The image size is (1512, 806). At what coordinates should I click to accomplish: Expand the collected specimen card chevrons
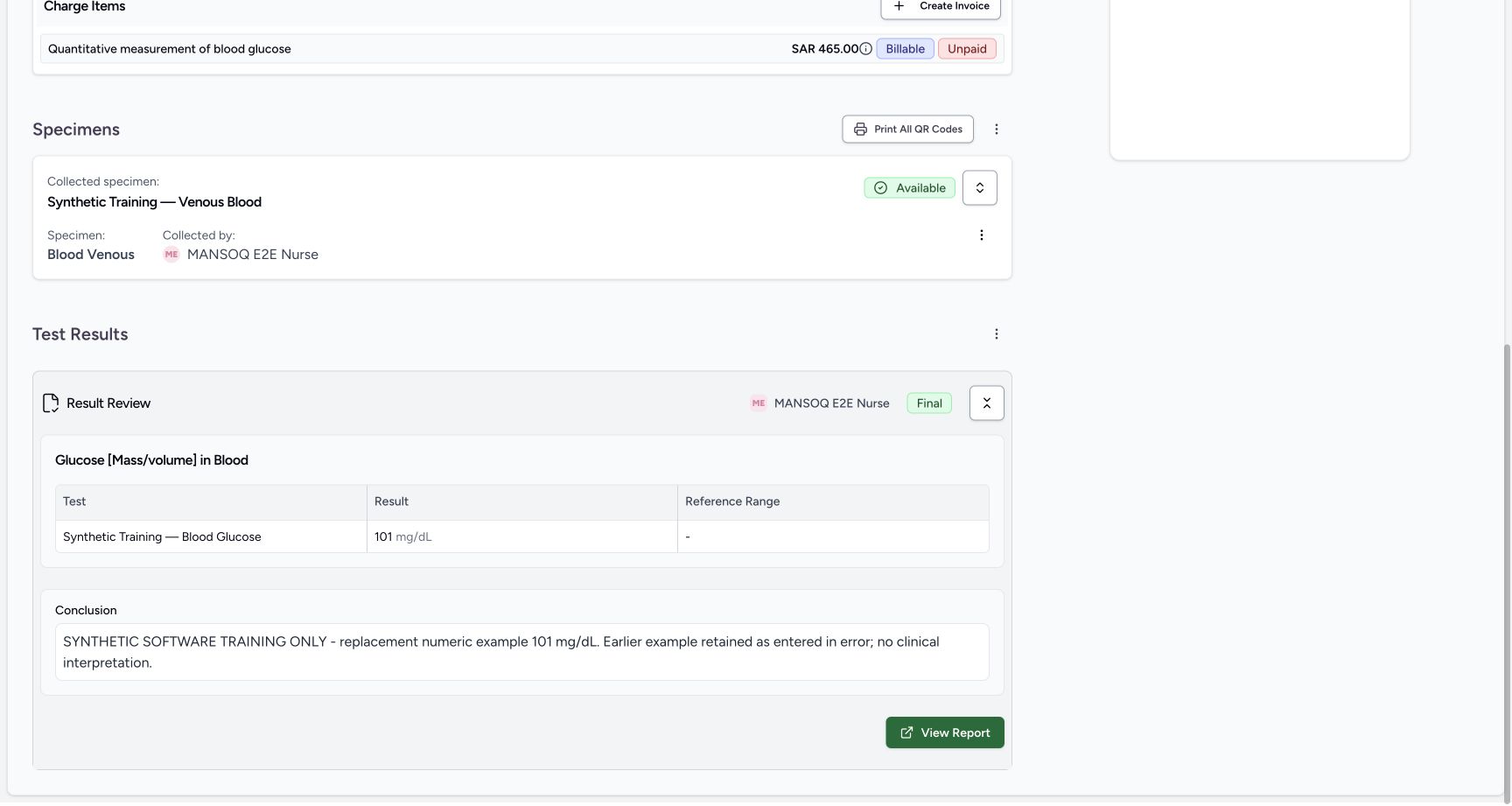click(x=979, y=188)
